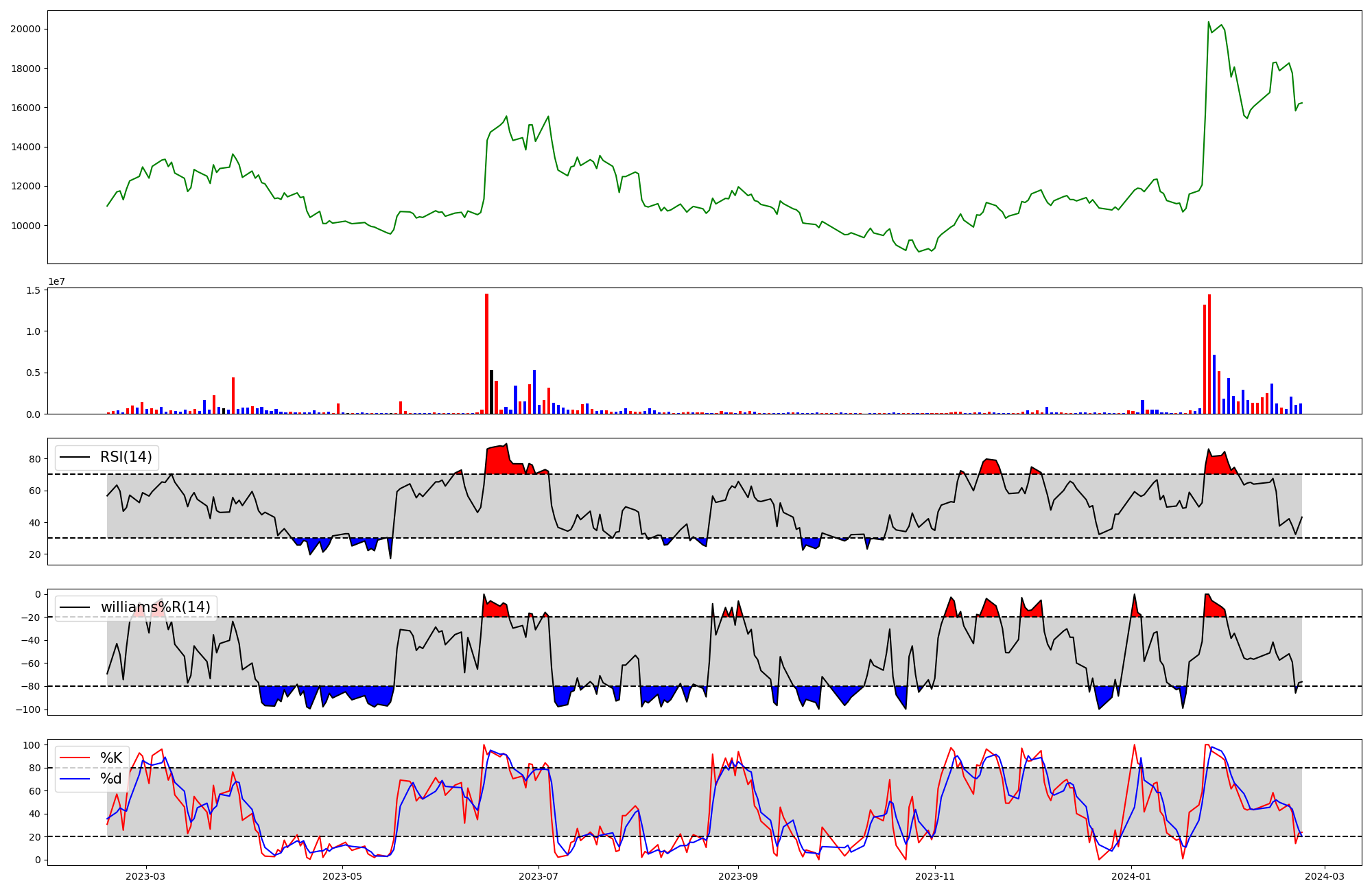Click the 2024-03 x-axis date label

(x=1324, y=876)
